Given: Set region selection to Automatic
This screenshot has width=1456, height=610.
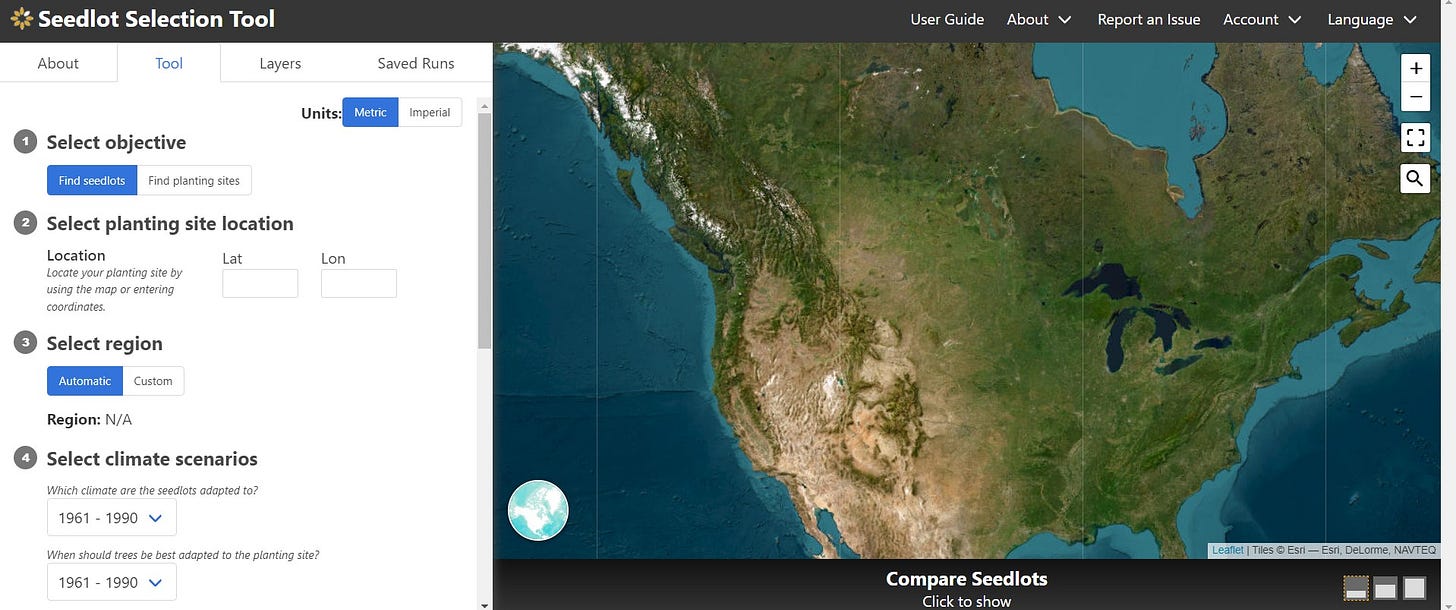Looking at the screenshot, I should coord(85,381).
